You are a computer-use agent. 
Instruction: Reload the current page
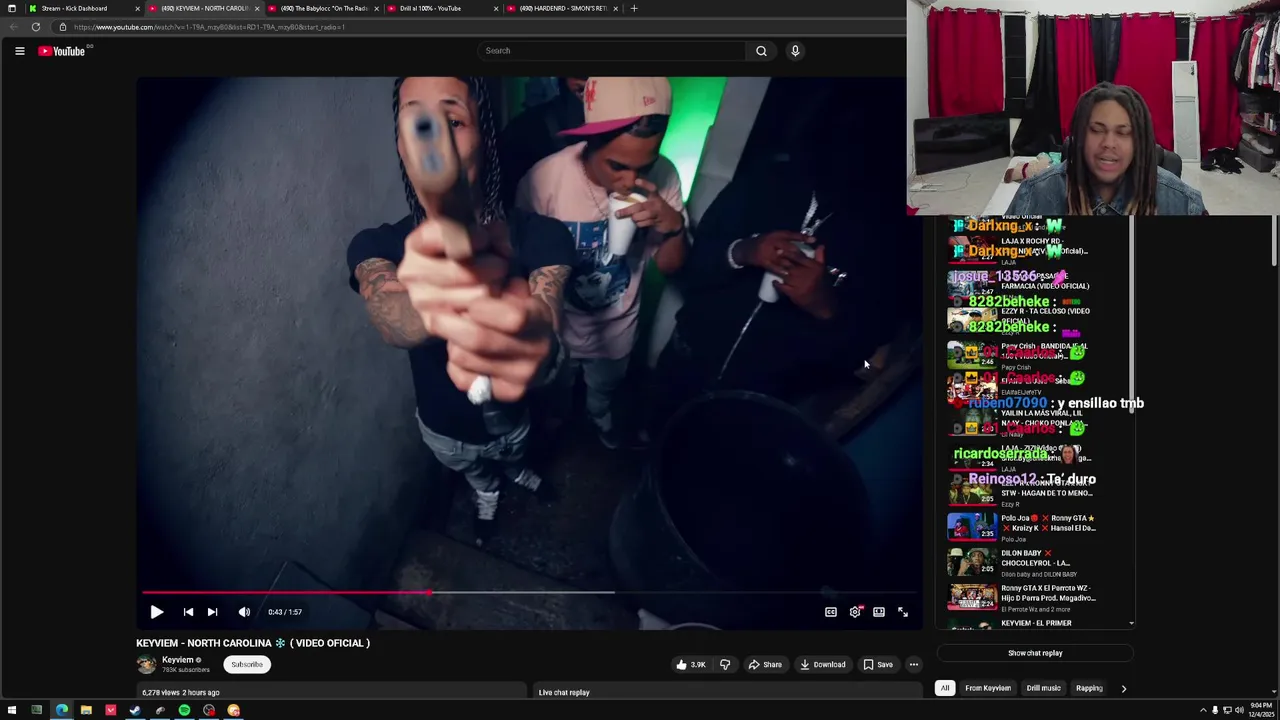[x=36, y=27]
